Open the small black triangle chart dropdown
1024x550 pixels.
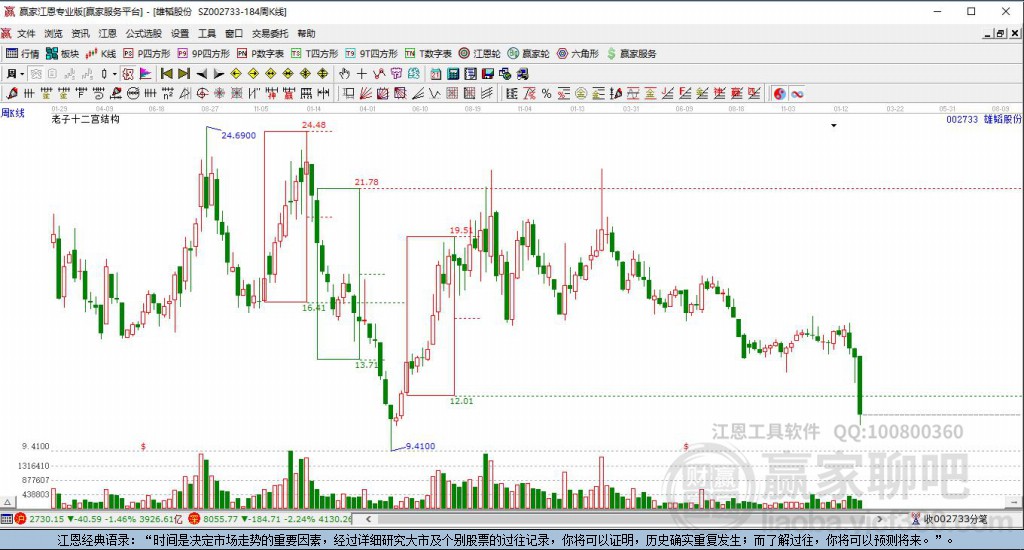(833, 125)
